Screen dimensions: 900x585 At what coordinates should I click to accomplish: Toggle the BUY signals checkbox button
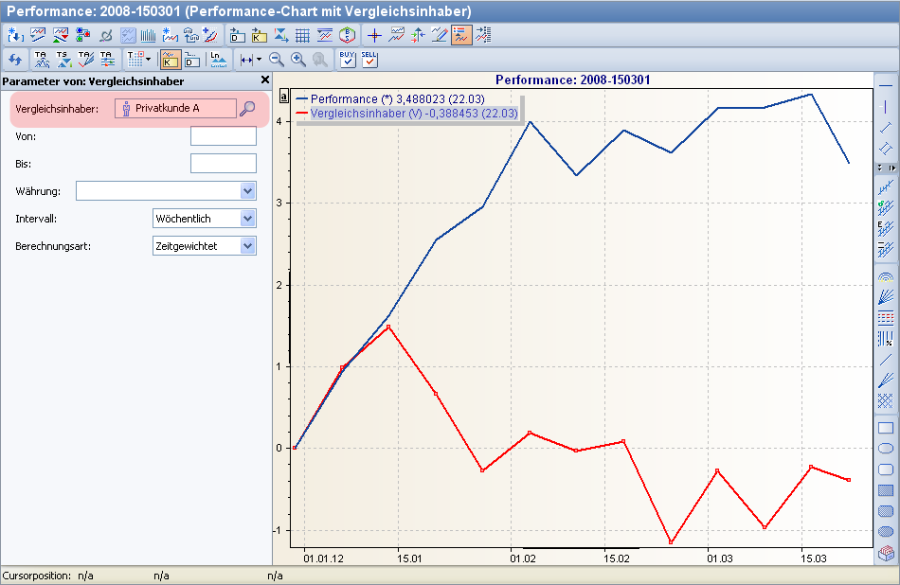[x=347, y=59]
